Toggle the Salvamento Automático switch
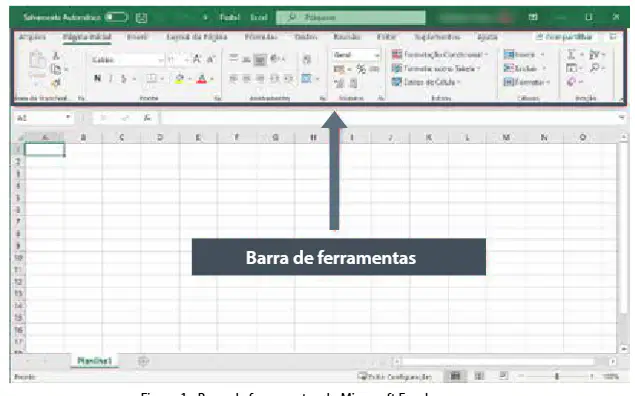 pyautogui.click(x=116, y=17)
